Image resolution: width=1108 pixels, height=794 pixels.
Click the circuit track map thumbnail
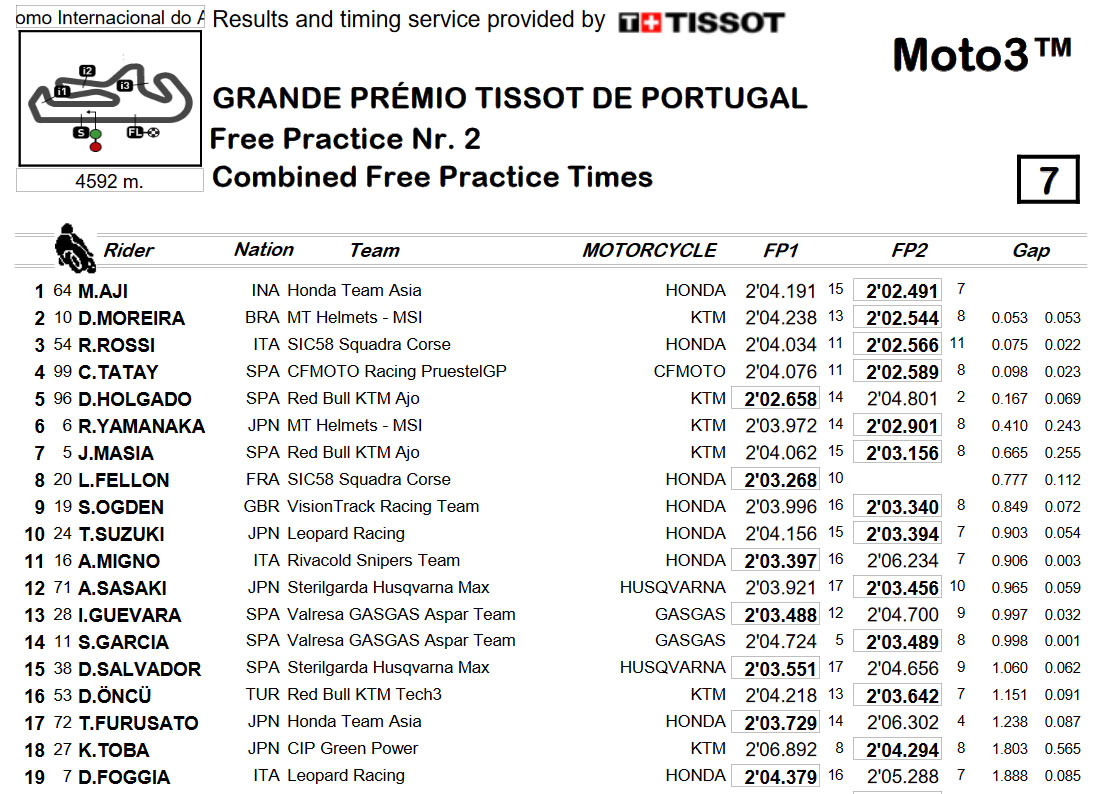(110, 98)
